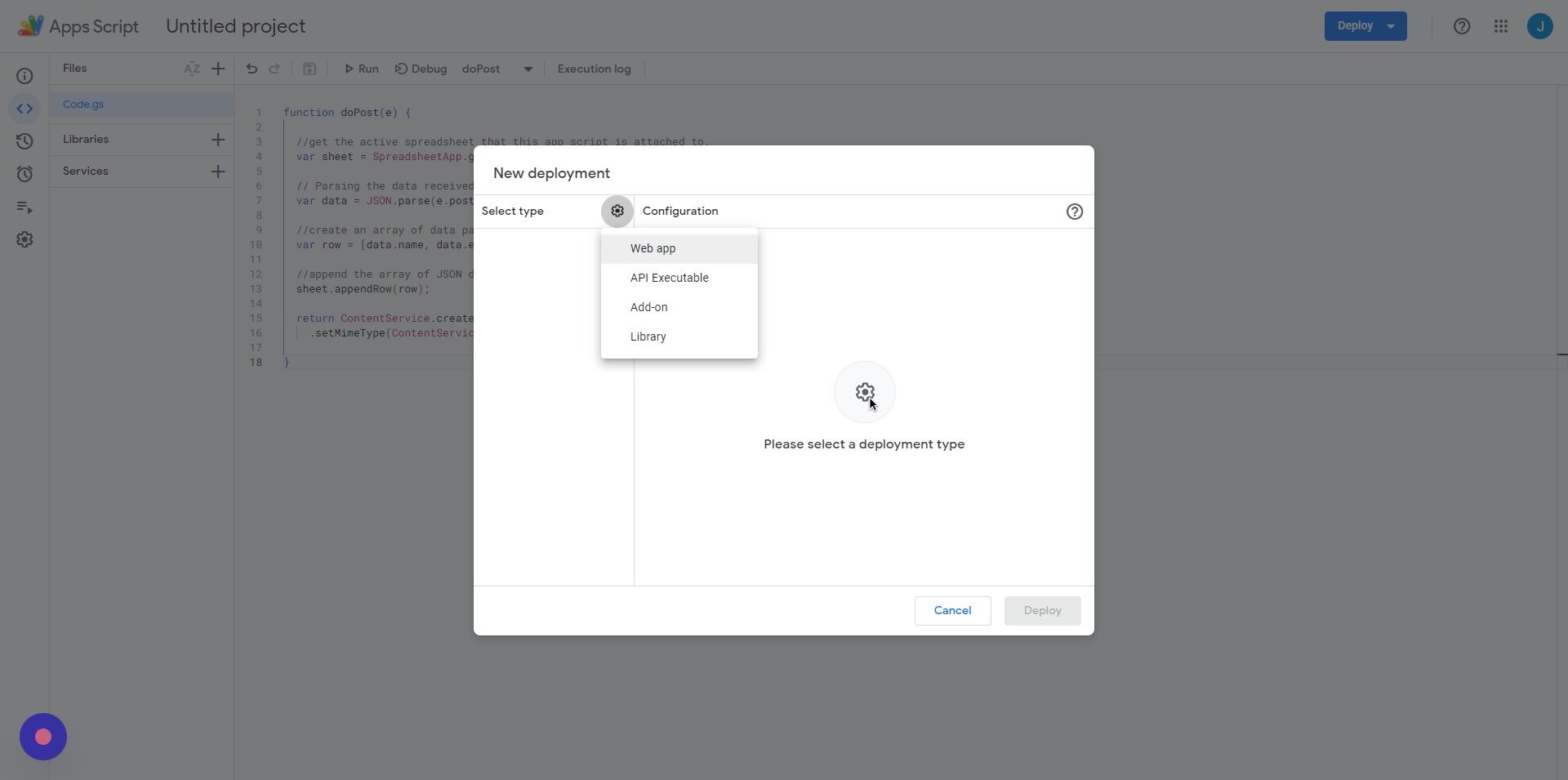Run the doPost function

click(x=360, y=69)
